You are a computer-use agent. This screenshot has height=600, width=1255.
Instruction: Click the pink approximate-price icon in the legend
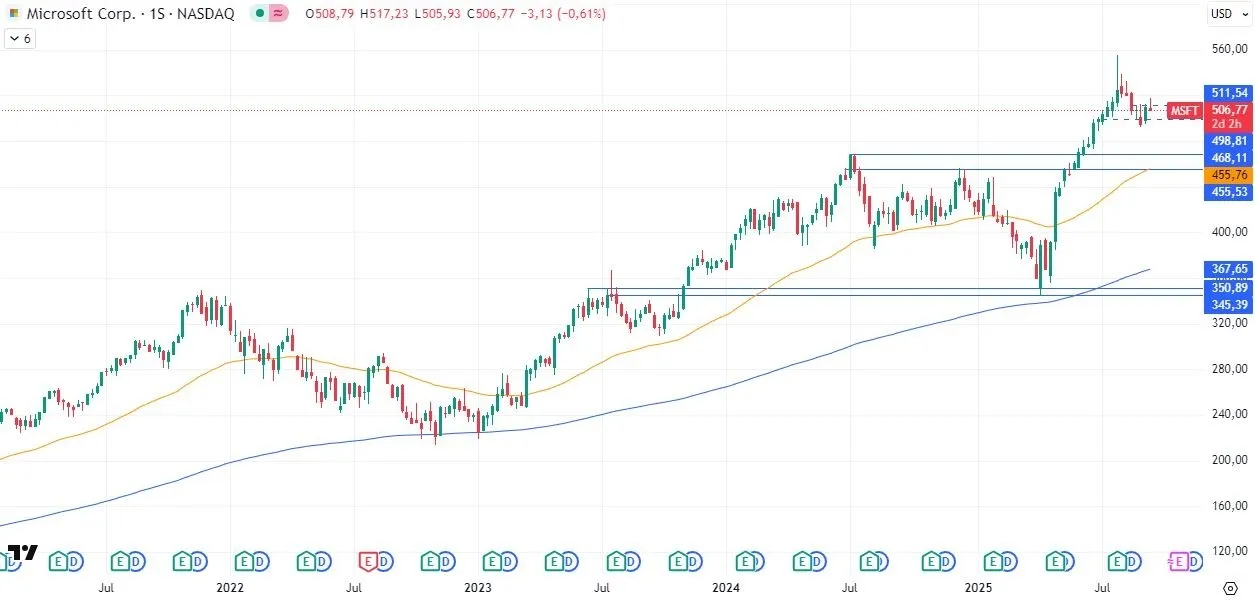click(277, 14)
